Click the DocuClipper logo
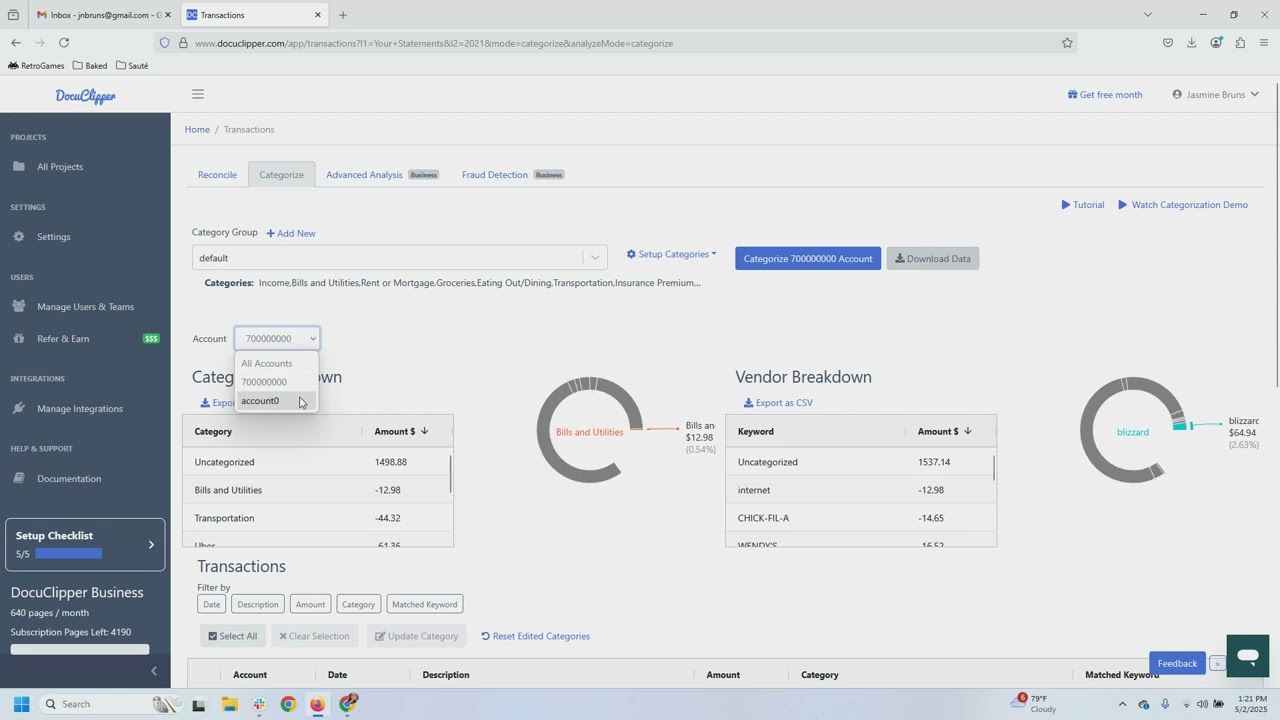1280x720 pixels. pos(85,96)
